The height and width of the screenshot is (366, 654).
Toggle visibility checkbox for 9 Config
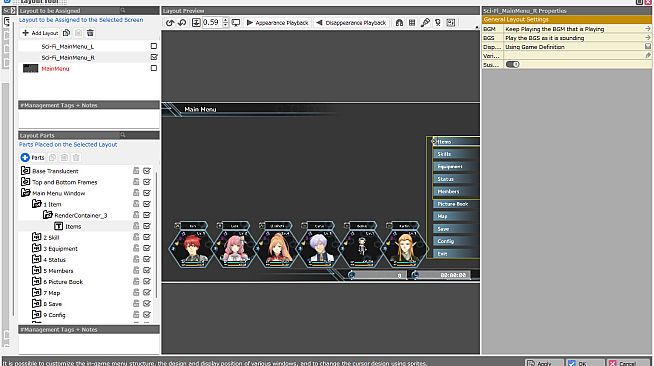click(147, 315)
